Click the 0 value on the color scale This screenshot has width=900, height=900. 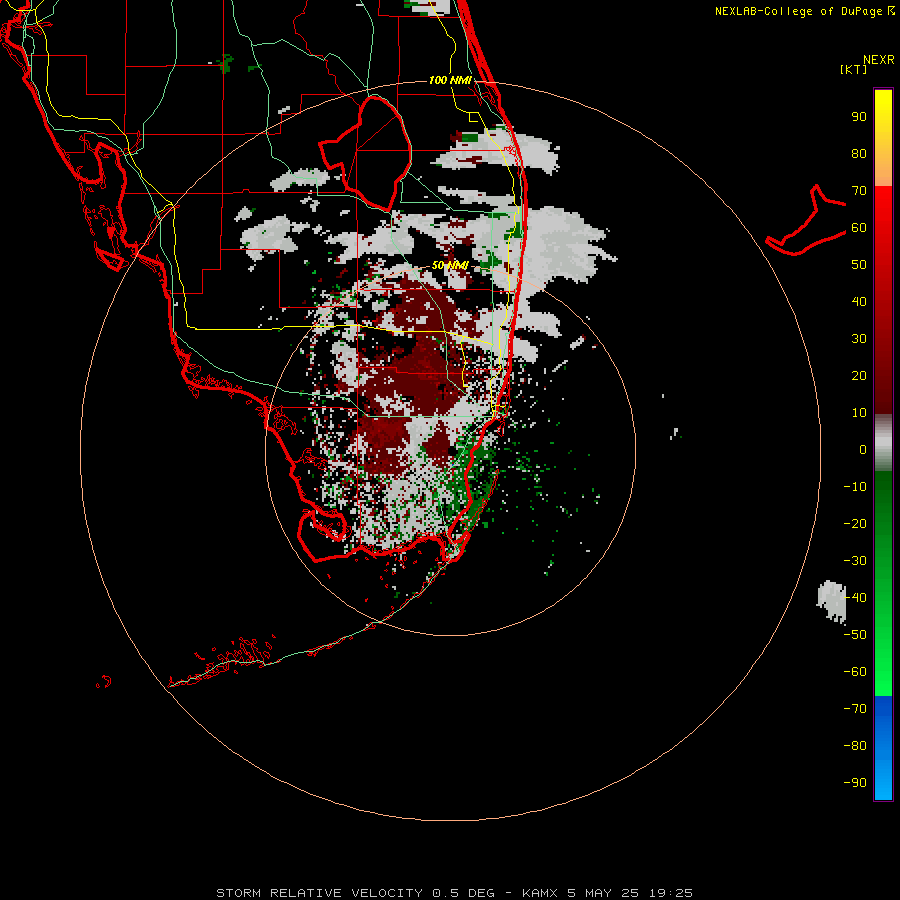coord(863,450)
